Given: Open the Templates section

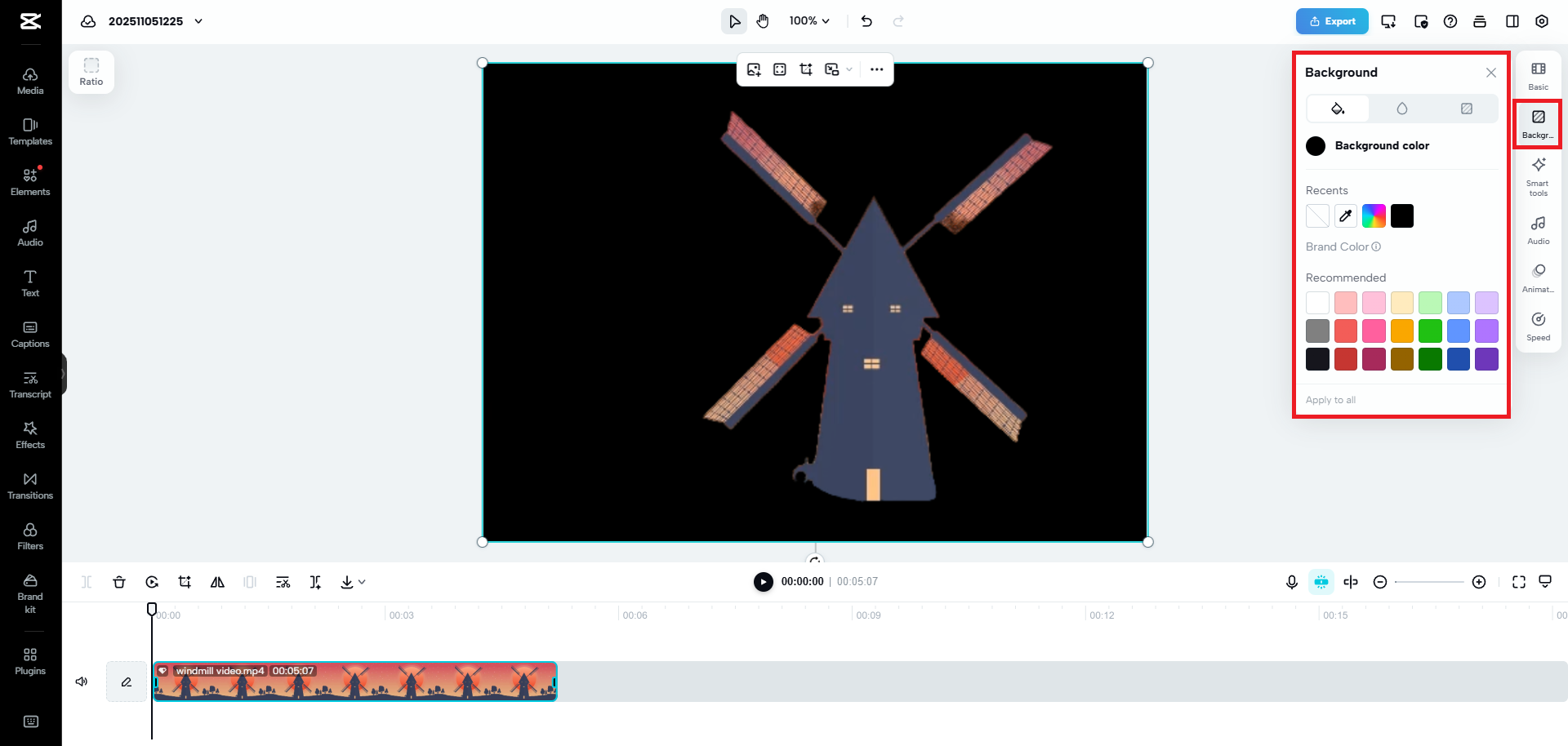Looking at the screenshot, I should [x=30, y=131].
